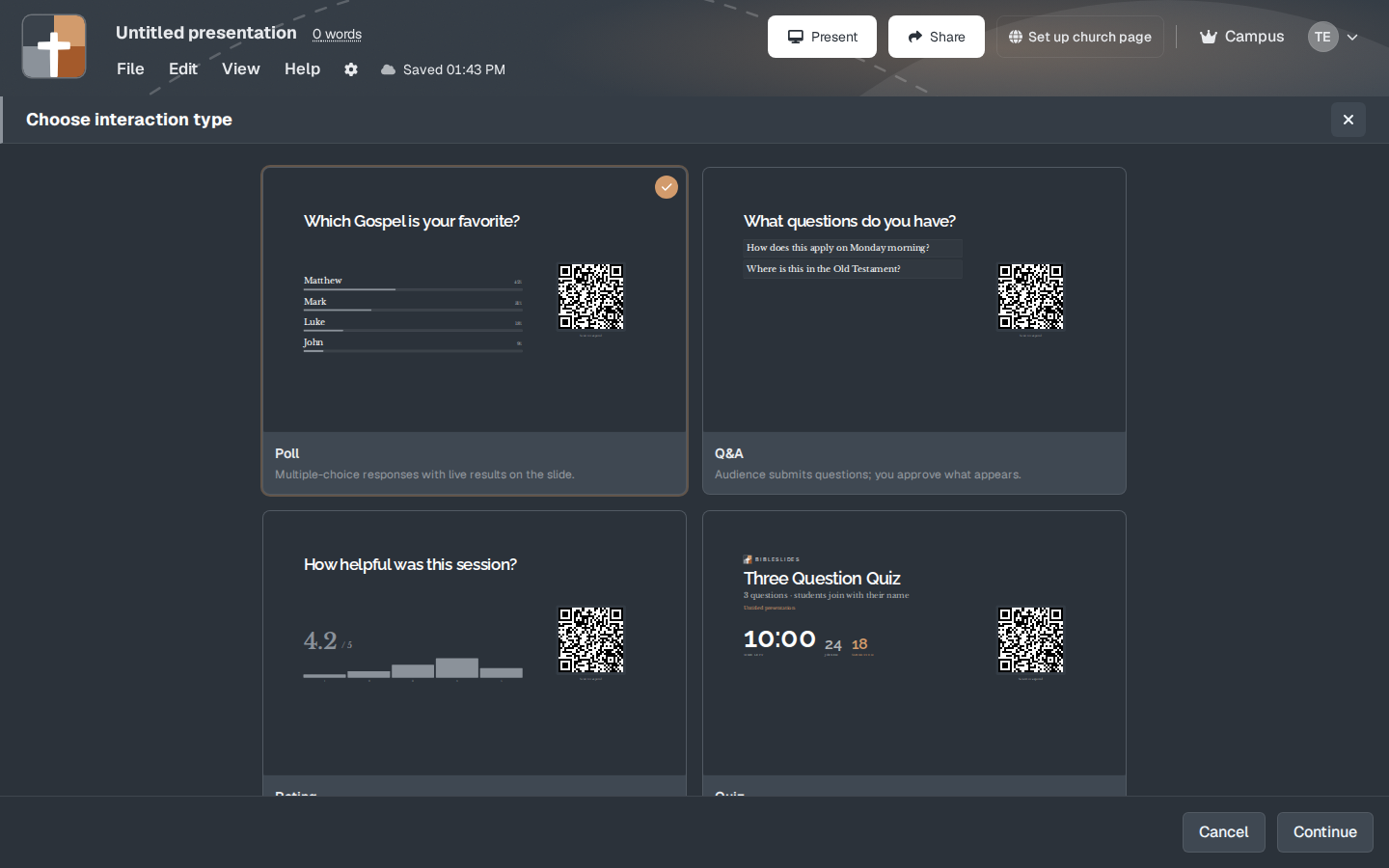
Task: Click the Q&A card QR code
Action: point(1031,297)
